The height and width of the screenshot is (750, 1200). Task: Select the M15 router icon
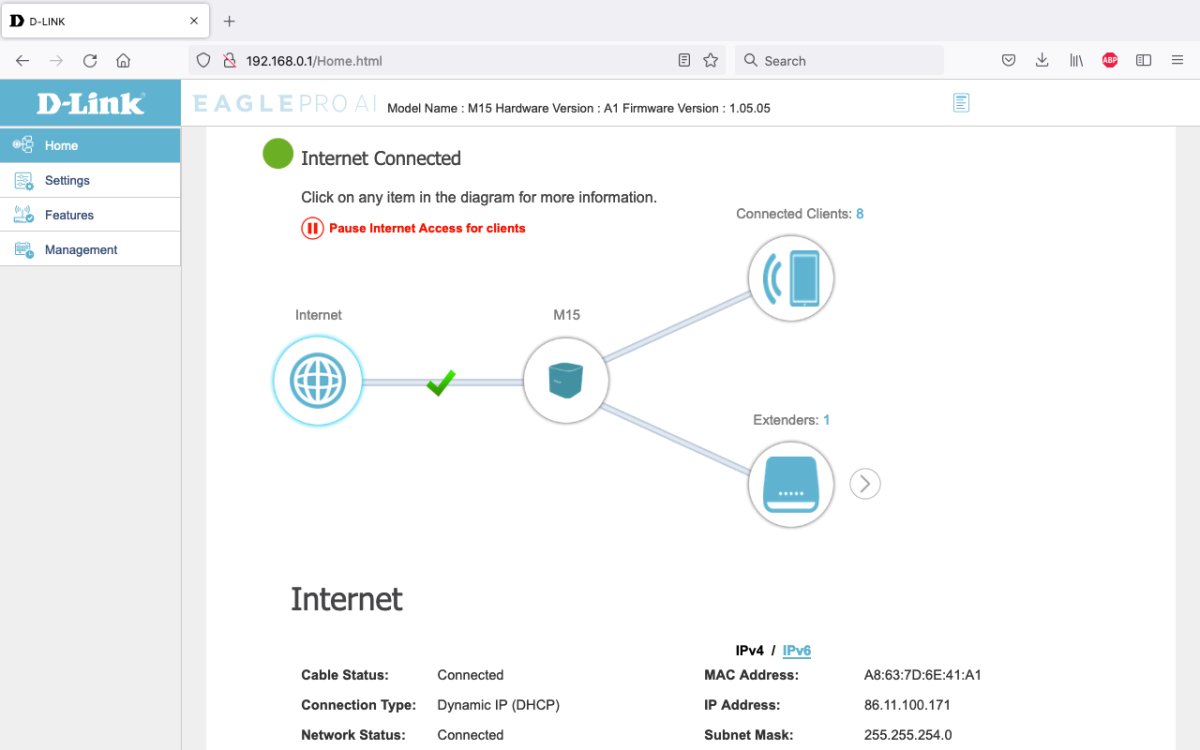coord(566,380)
